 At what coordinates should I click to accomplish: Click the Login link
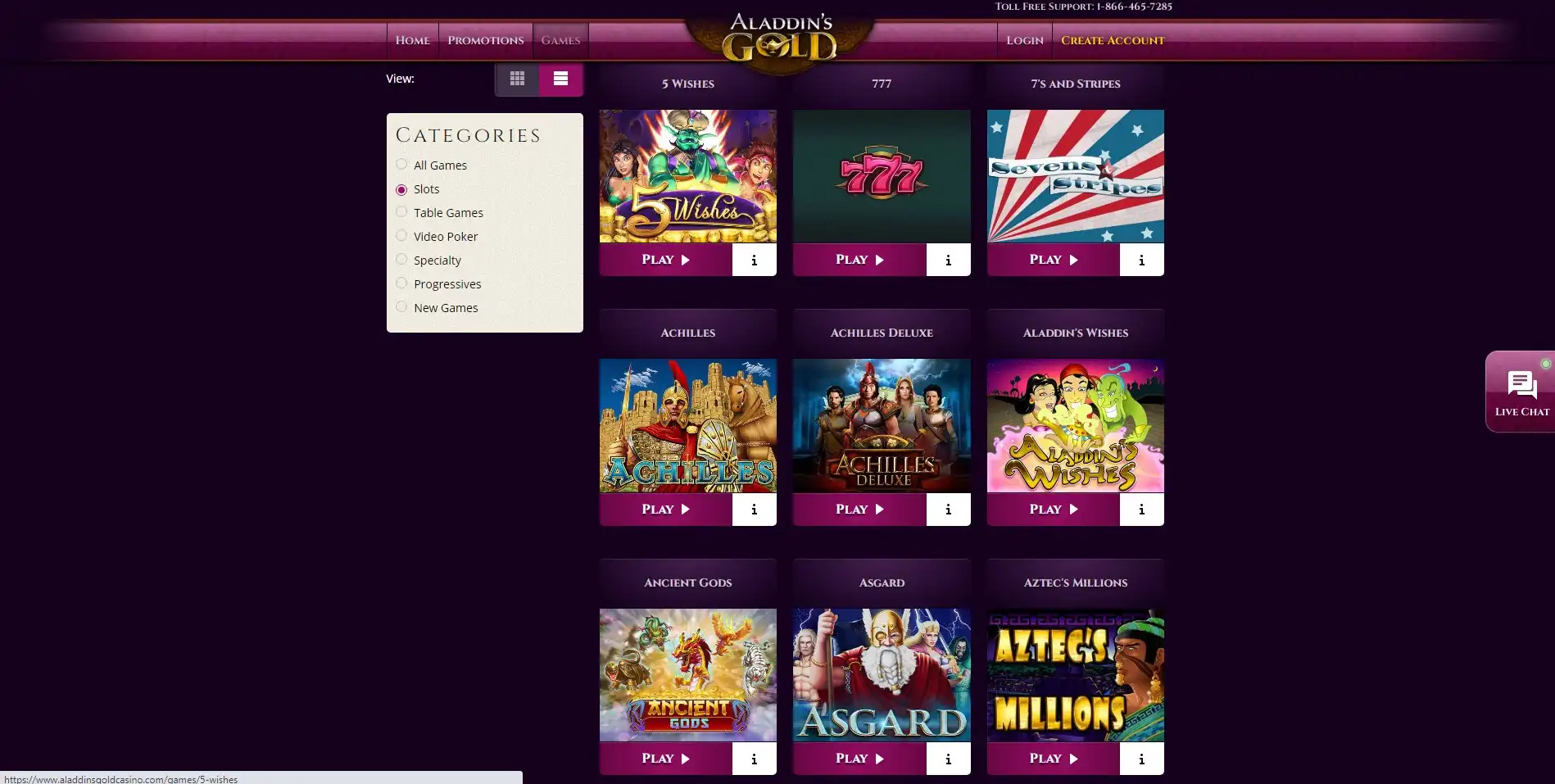point(1025,40)
